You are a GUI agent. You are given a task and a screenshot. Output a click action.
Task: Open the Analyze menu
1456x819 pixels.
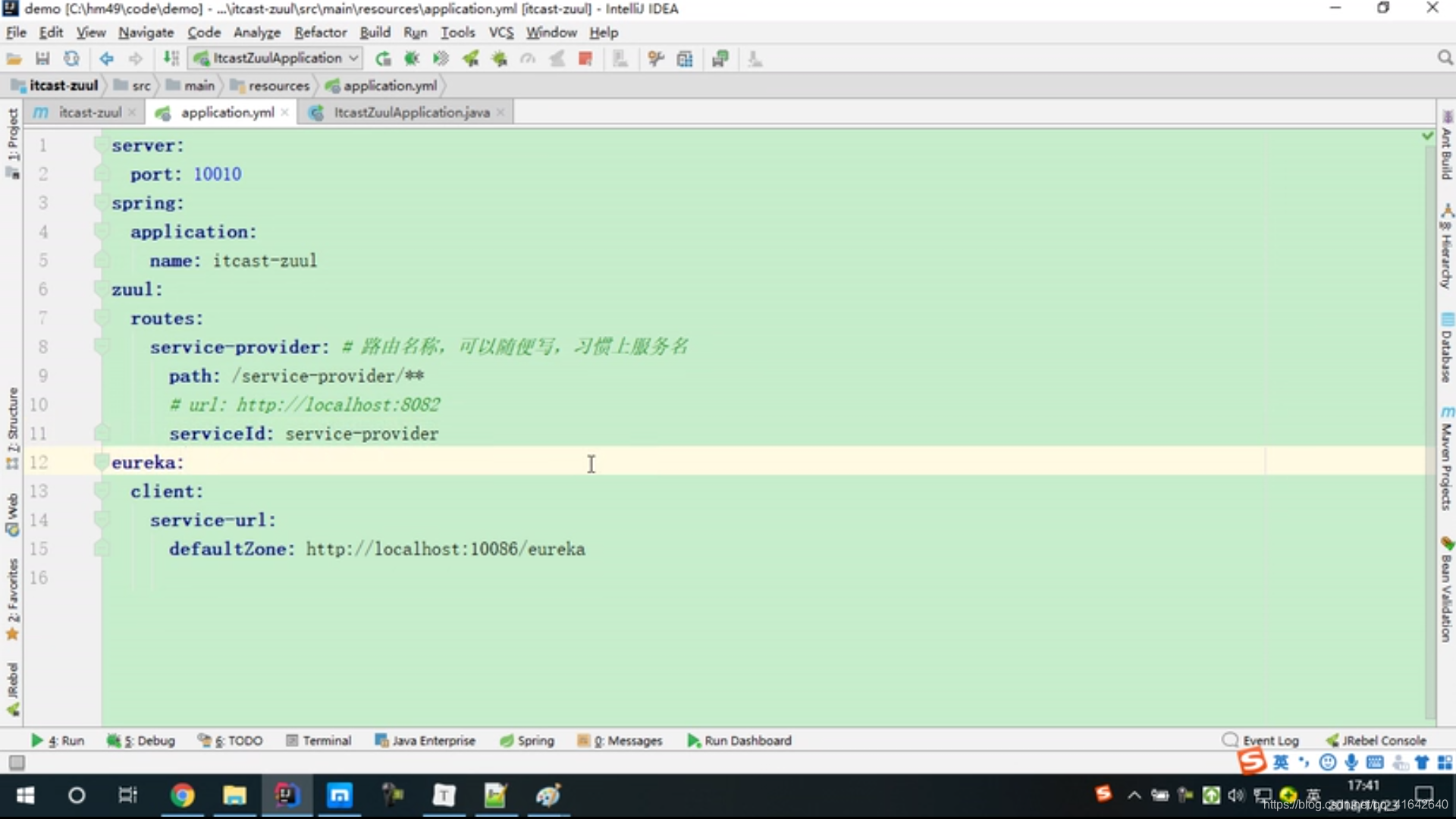(257, 32)
